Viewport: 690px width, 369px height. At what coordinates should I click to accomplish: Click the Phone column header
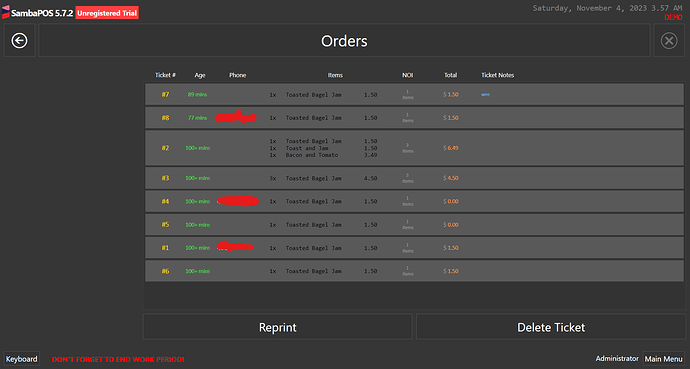tap(238, 75)
